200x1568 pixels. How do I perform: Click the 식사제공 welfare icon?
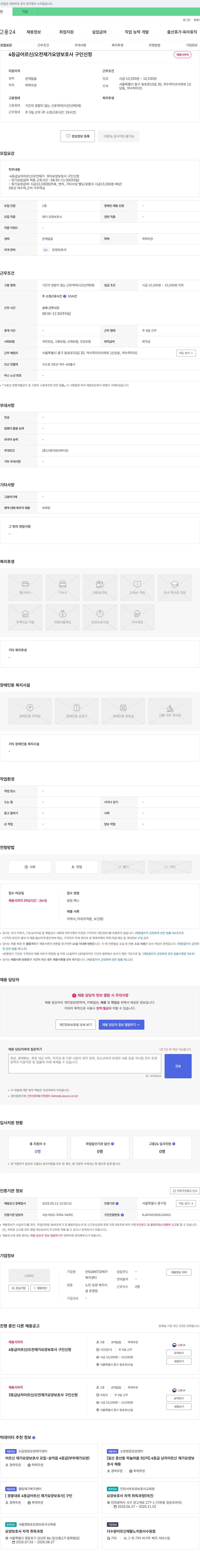(137, 617)
